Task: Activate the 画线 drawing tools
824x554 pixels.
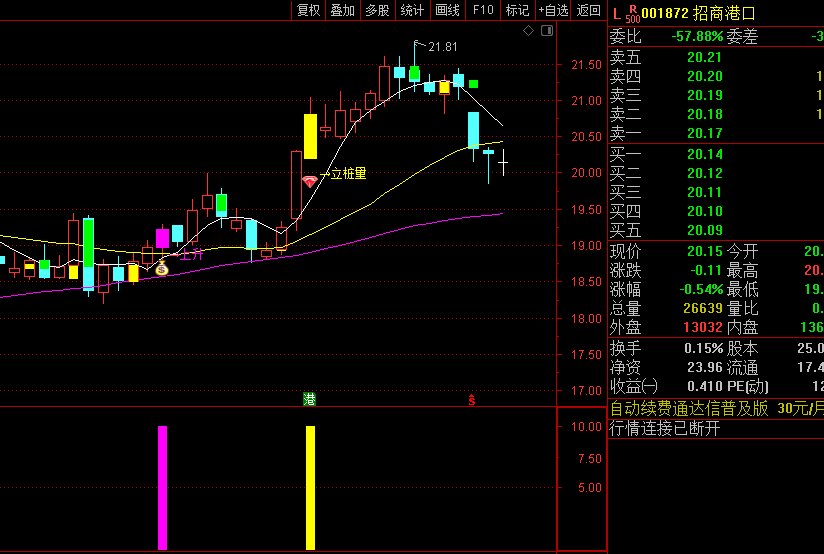Action: (448, 10)
